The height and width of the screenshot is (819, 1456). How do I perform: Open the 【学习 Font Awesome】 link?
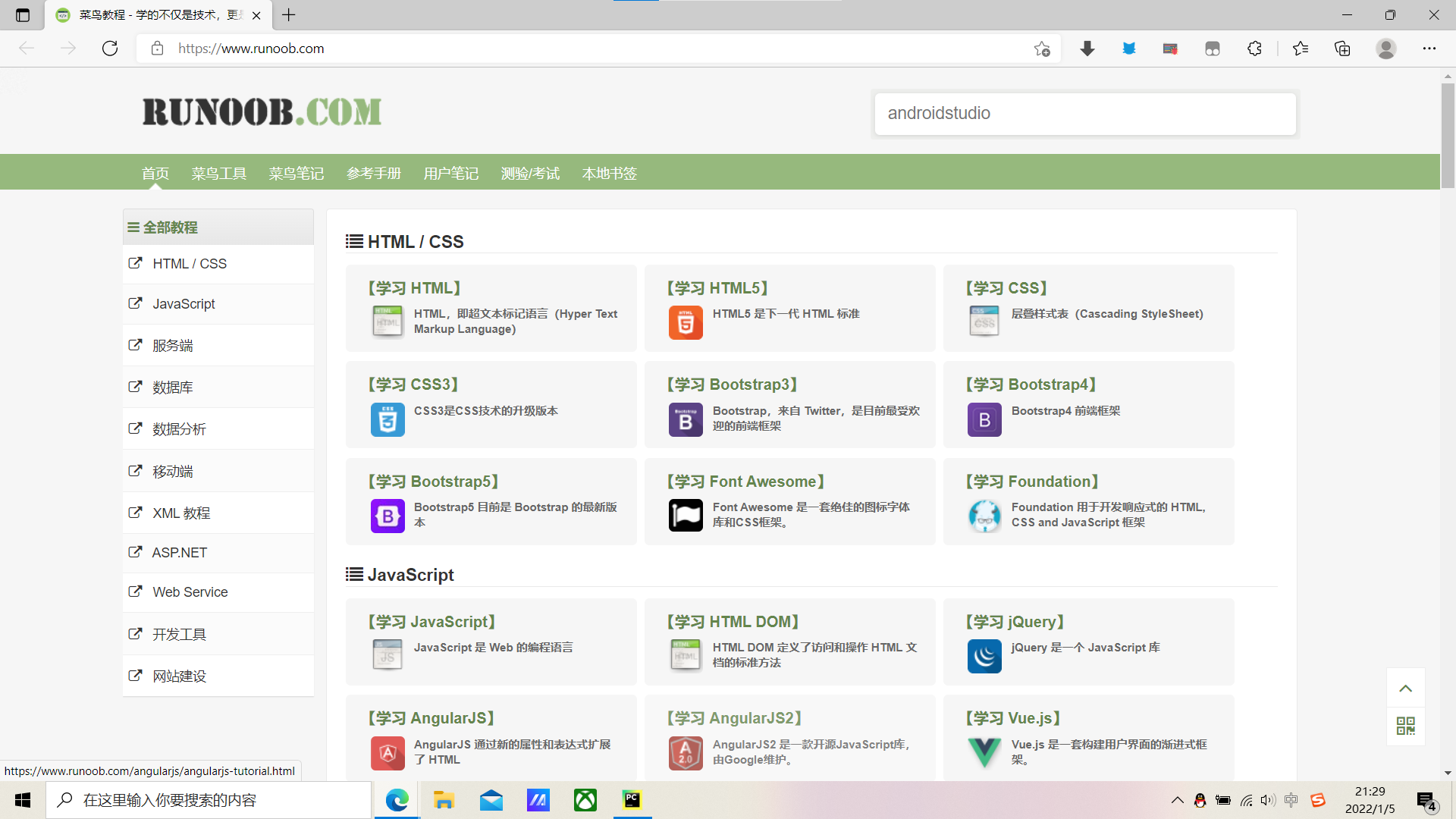[745, 482]
